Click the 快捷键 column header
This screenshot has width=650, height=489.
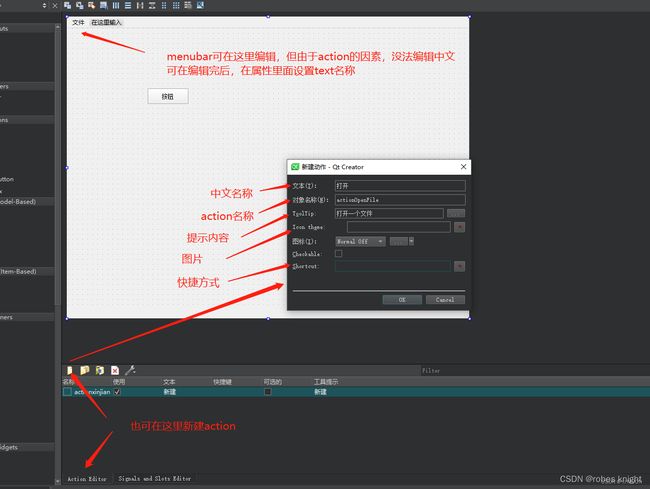pos(222,382)
